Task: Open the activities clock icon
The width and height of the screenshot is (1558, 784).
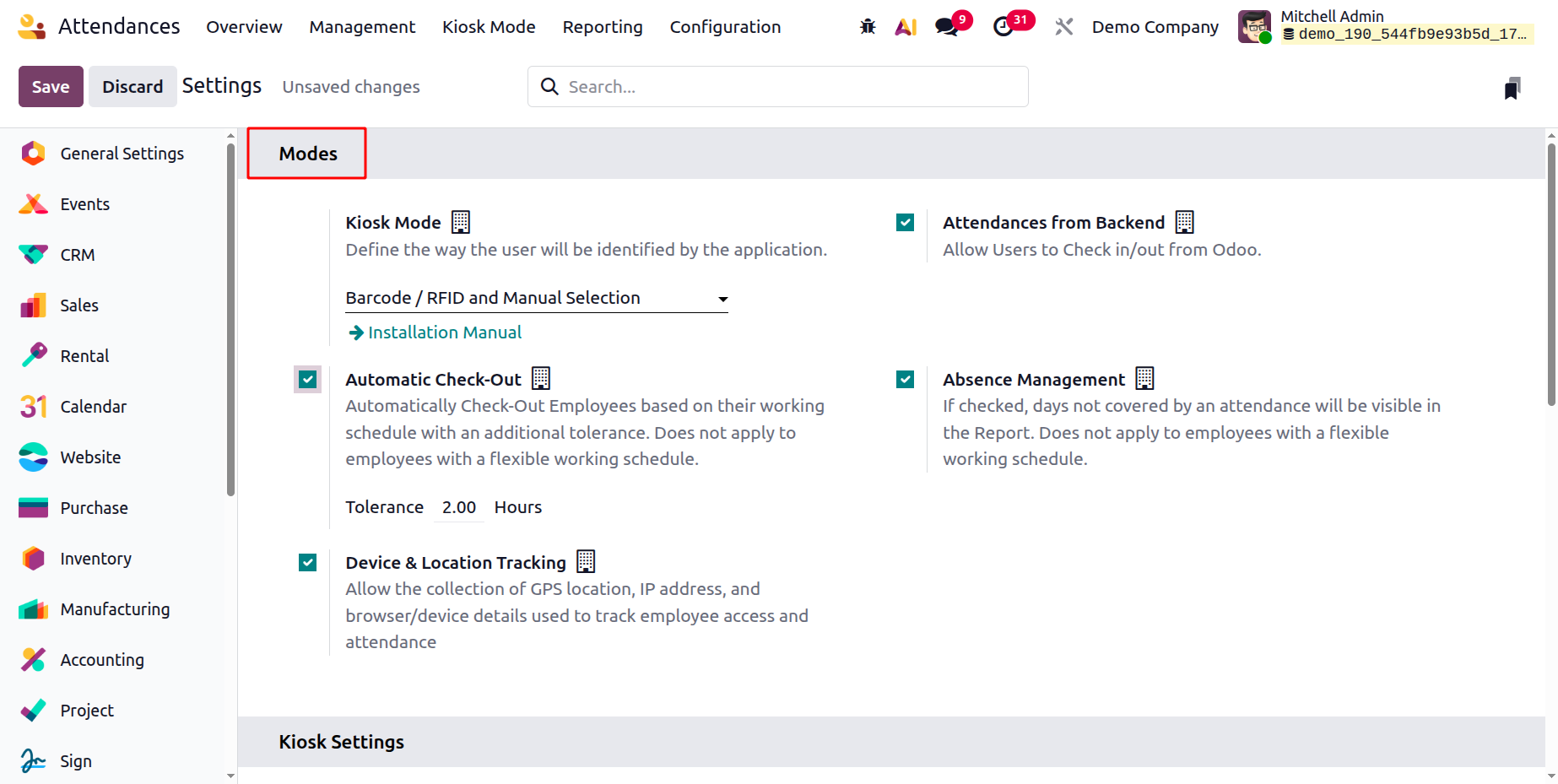Action: (1003, 27)
